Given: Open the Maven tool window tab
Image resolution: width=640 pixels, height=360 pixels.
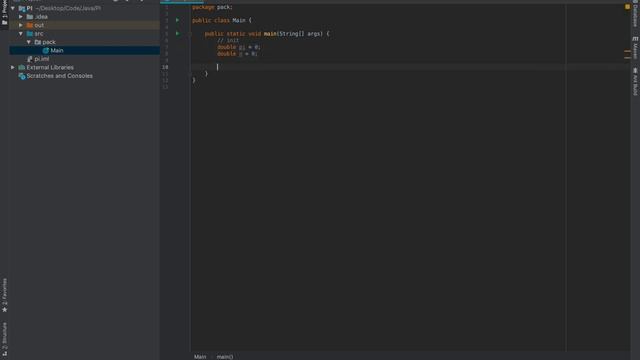Looking at the screenshot, I should (635, 47).
